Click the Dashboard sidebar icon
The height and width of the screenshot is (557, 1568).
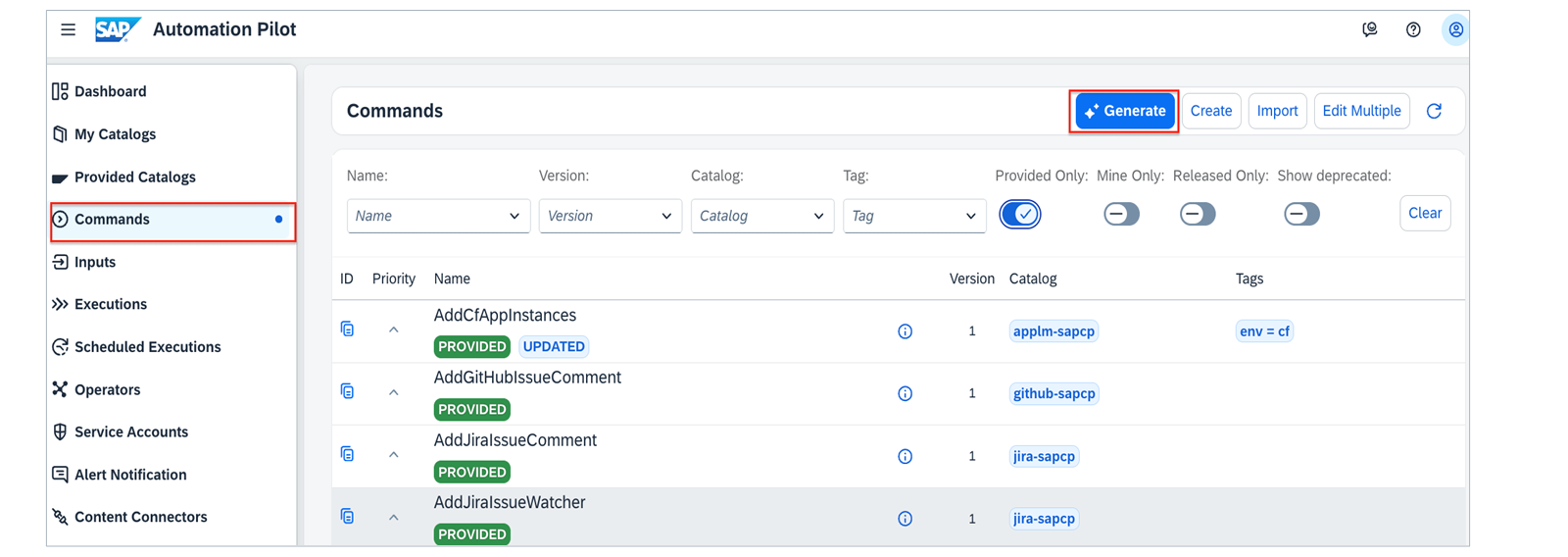tap(60, 91)
